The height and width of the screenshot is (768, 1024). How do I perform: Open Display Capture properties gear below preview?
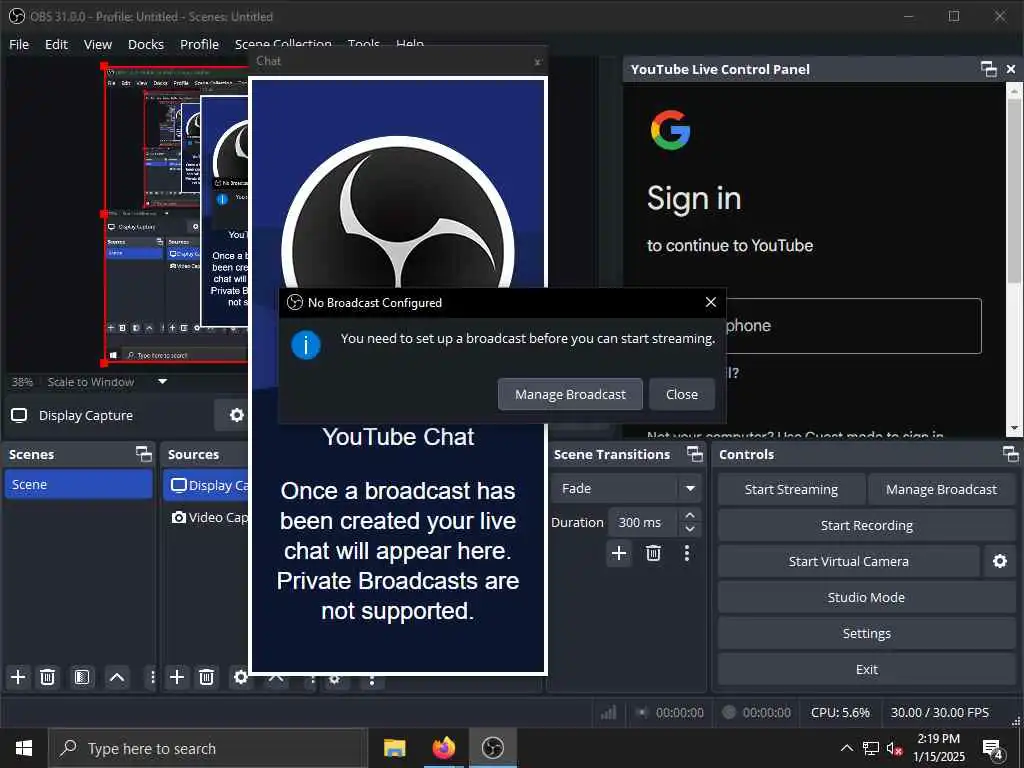pyautogui.click(x=236, y=415)
